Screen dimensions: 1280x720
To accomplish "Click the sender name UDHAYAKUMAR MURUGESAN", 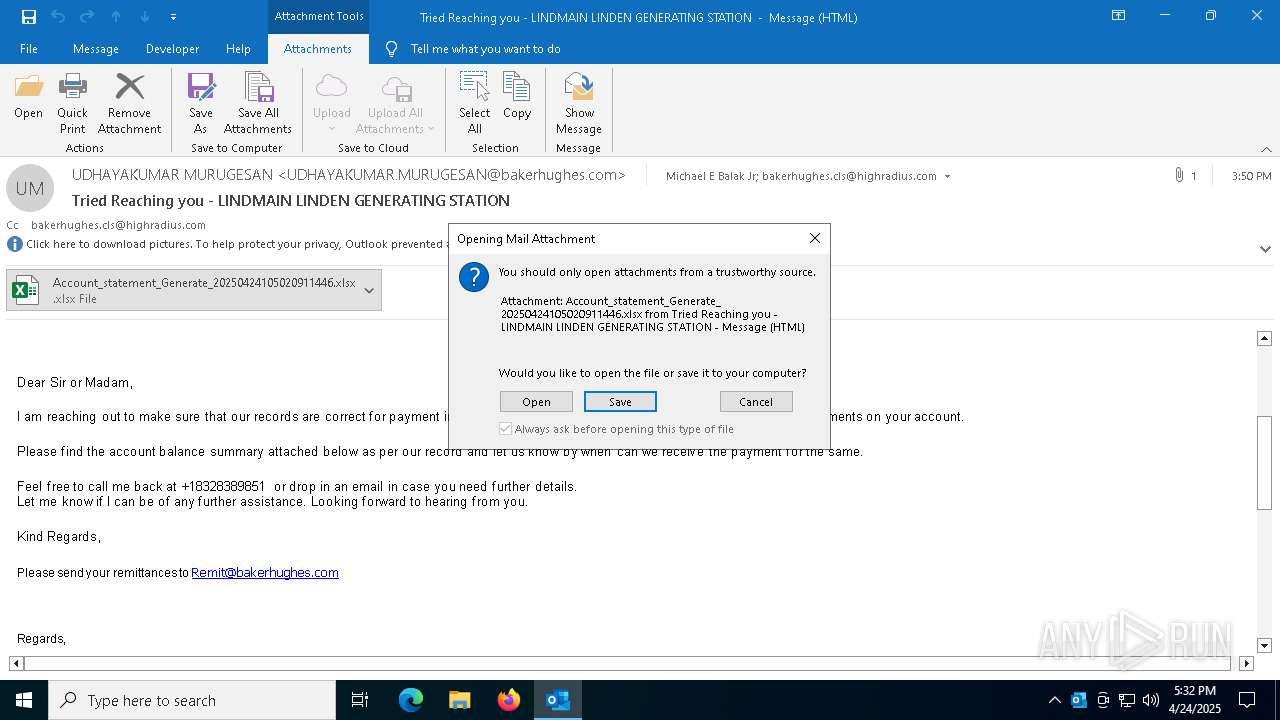I will (x=172, y=175).
